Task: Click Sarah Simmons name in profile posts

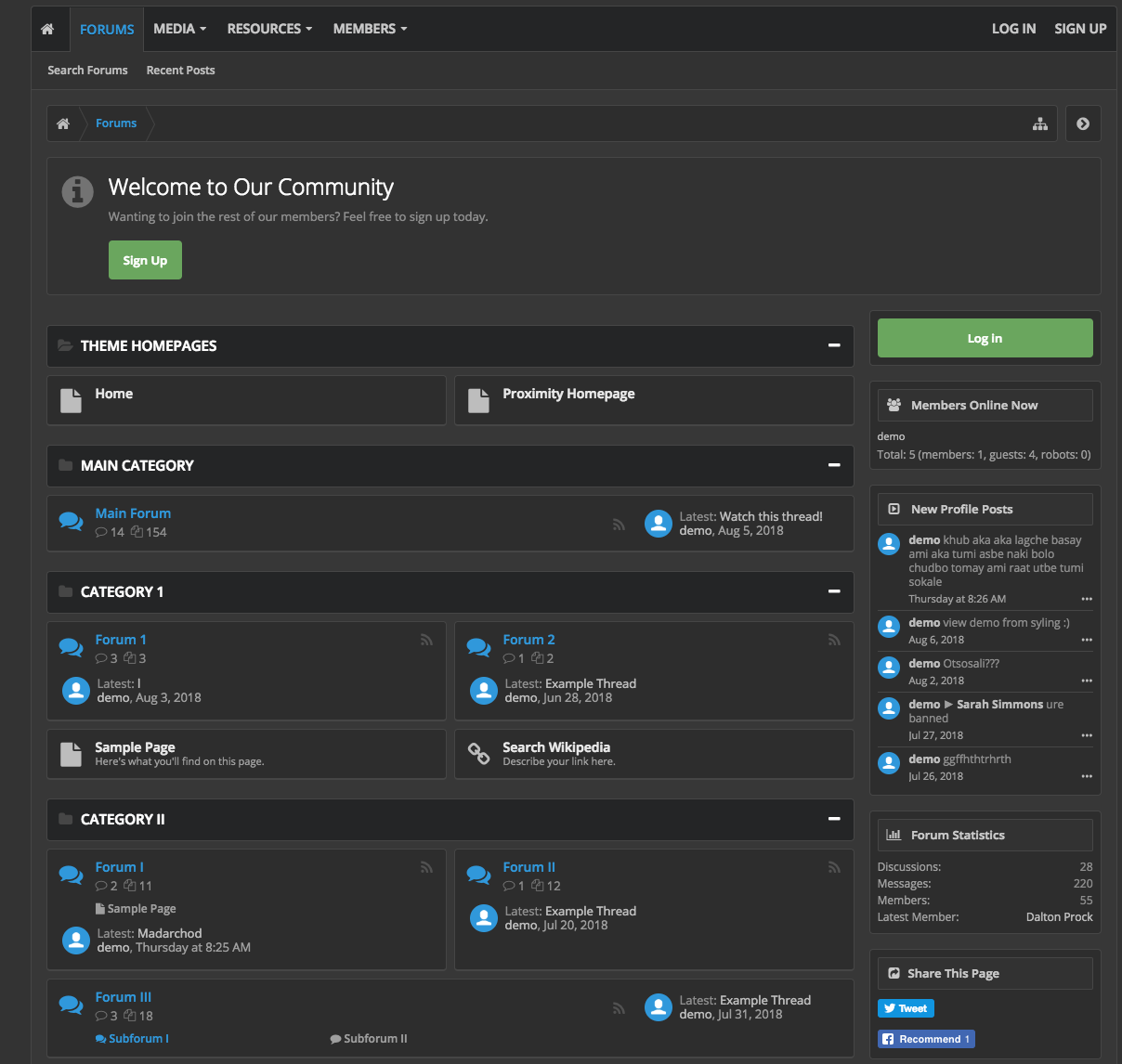Action: point(999,705)
